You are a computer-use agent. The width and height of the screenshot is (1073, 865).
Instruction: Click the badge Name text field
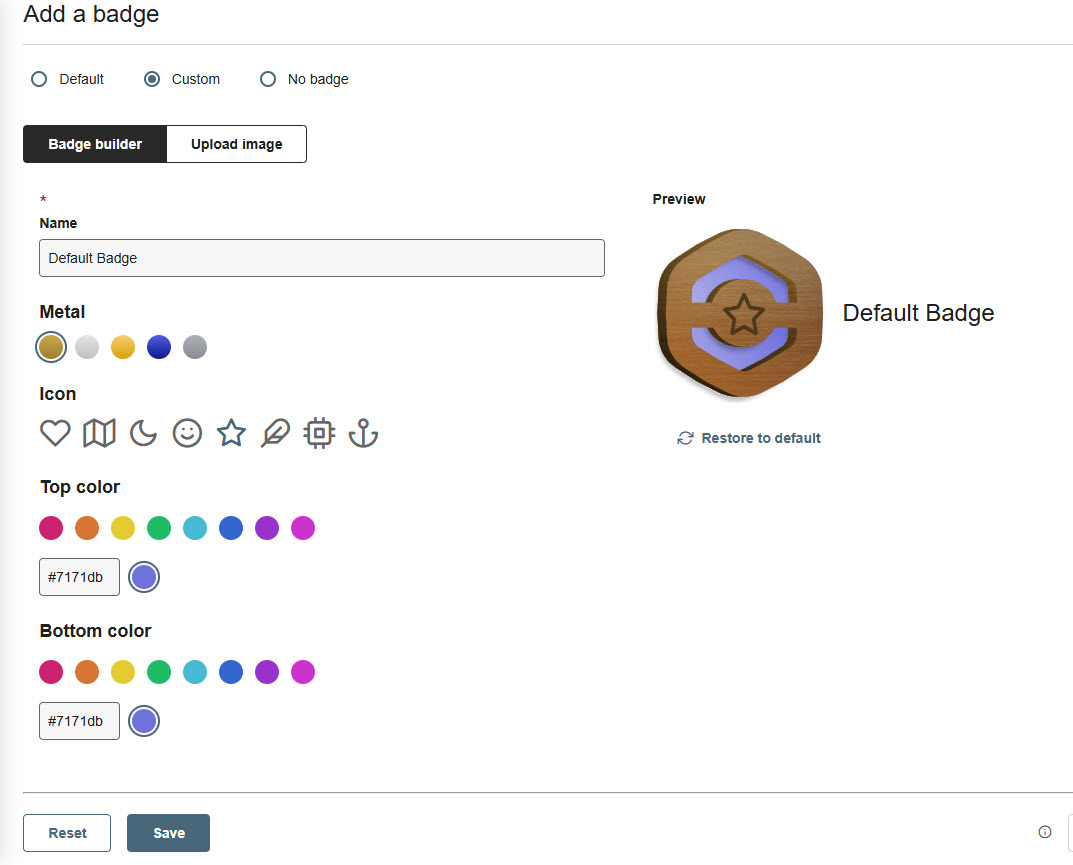[322, 258]
